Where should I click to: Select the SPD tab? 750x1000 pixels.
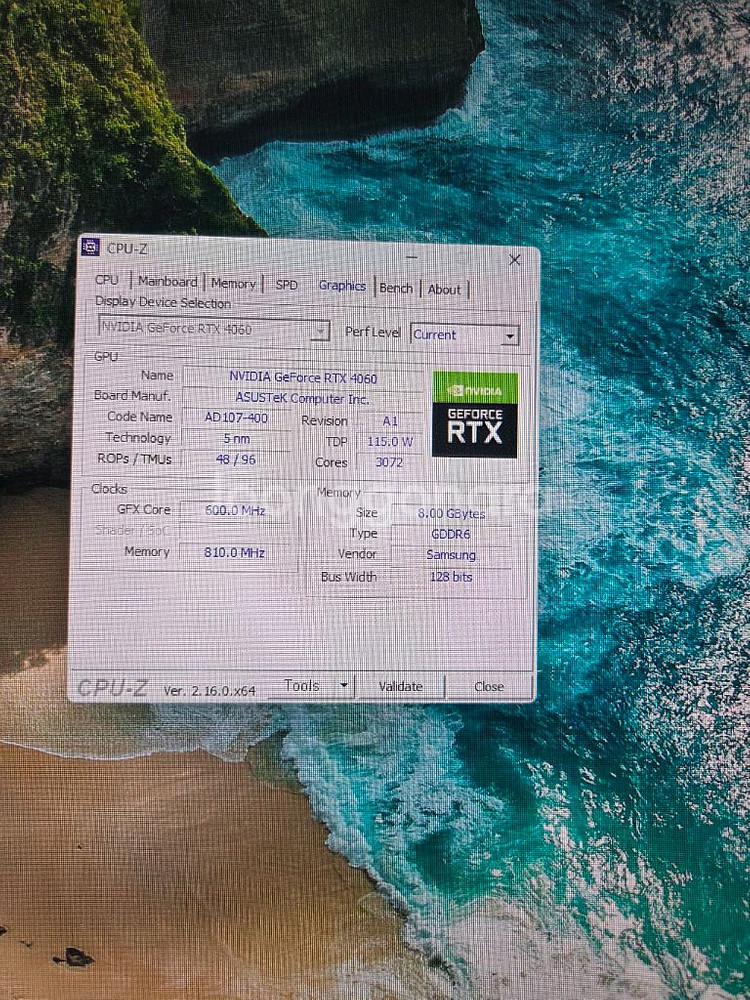(287, 285)
